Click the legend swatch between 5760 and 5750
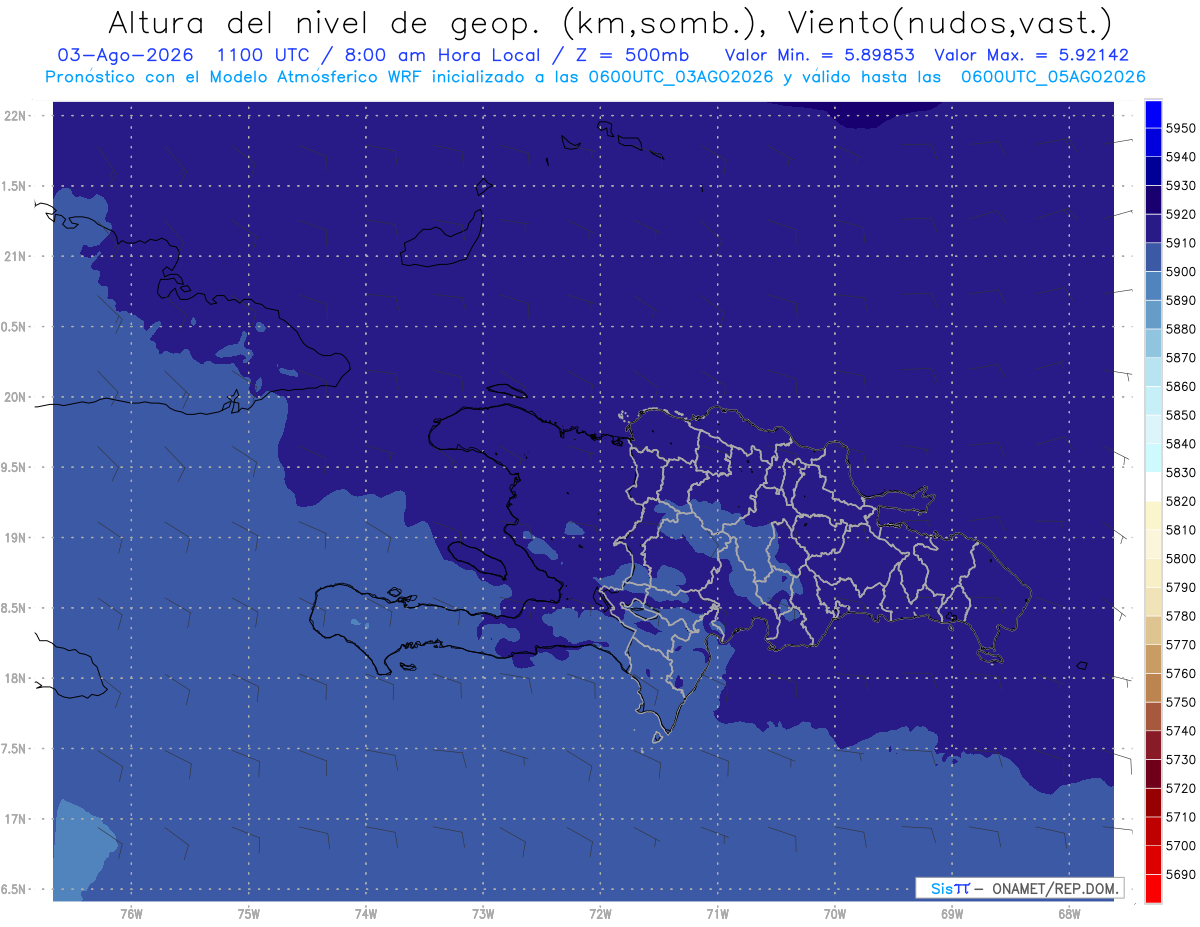 1153,688
